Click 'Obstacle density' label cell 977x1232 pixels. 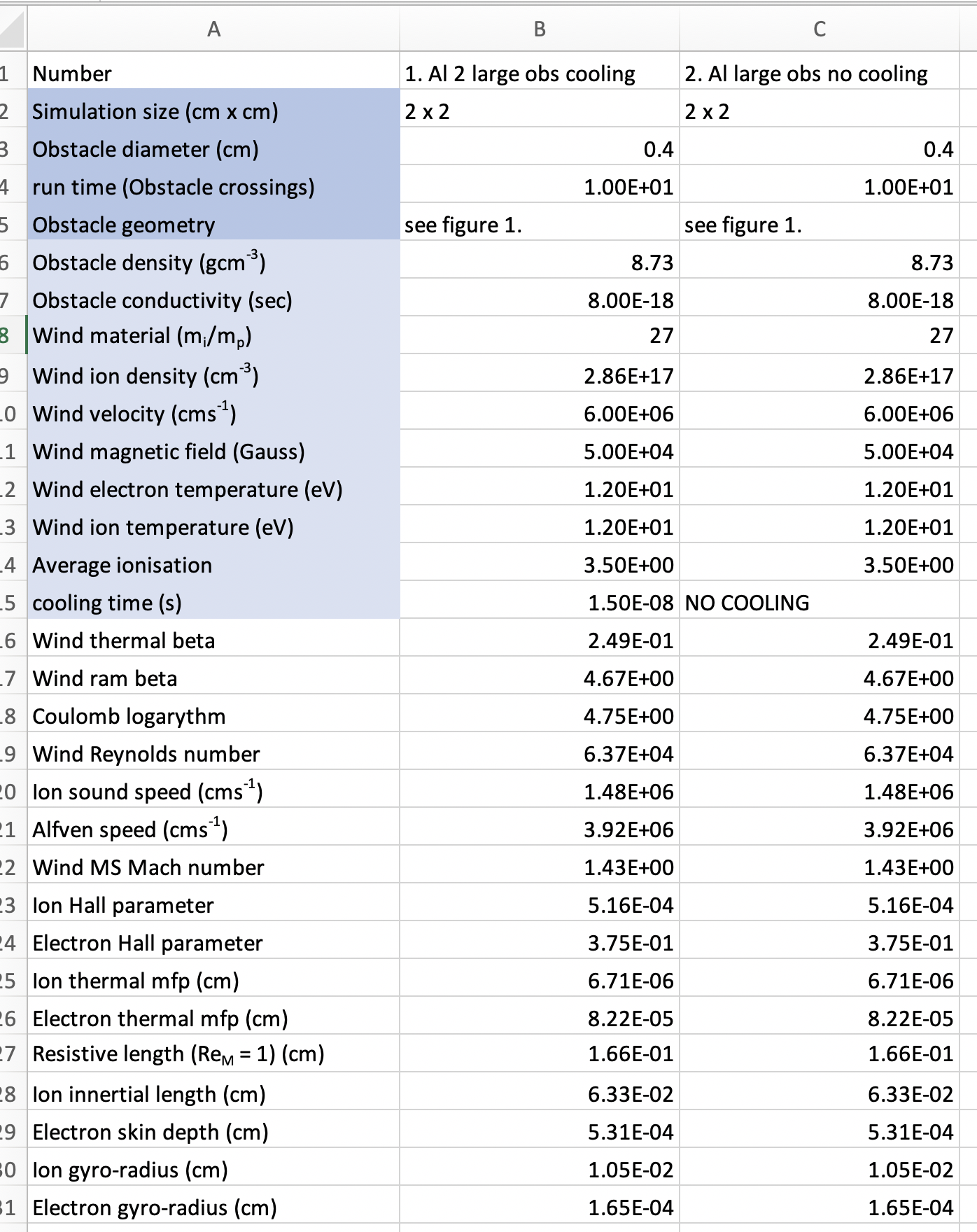point(213,262)
